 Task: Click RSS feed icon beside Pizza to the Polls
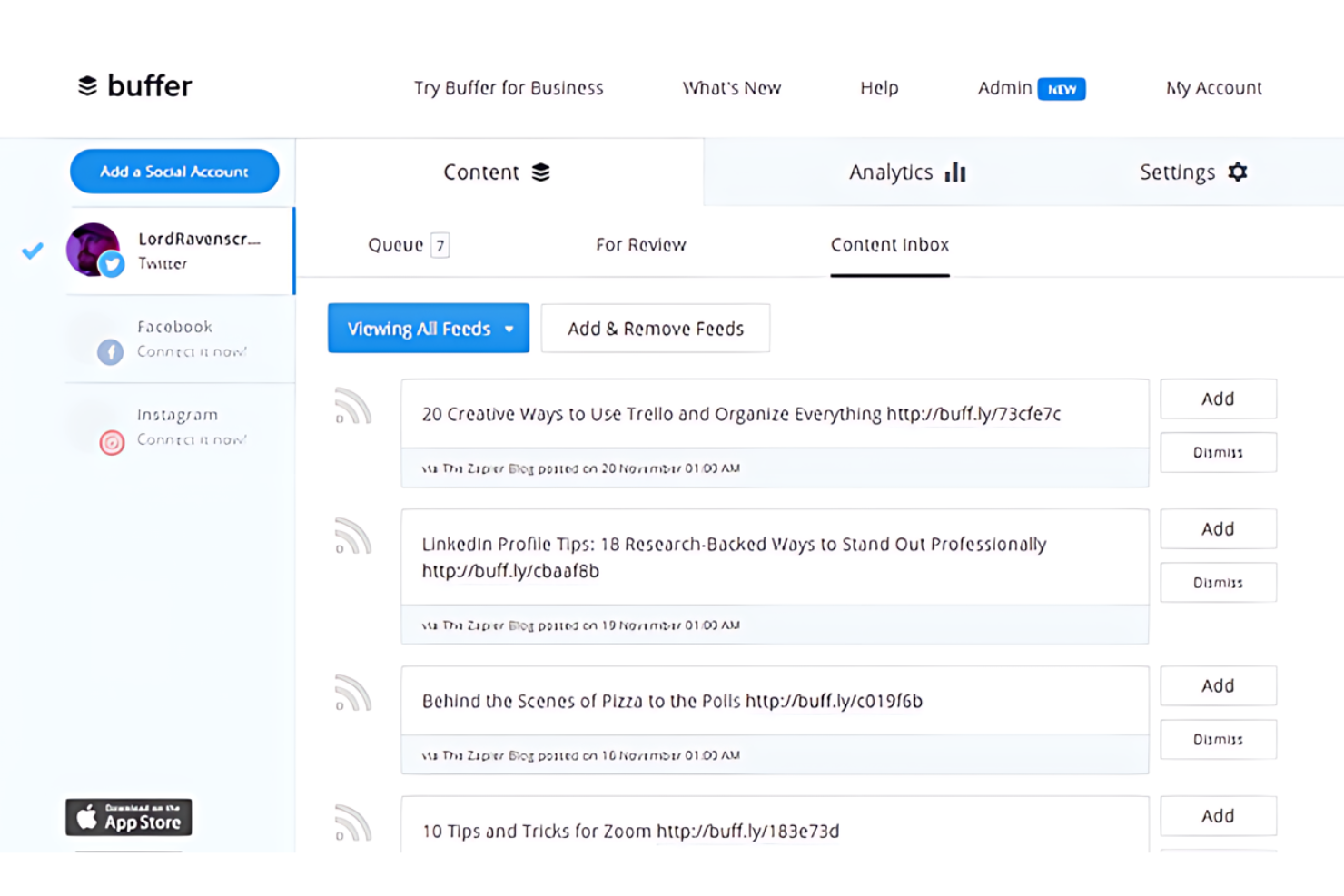coord(352,693)
